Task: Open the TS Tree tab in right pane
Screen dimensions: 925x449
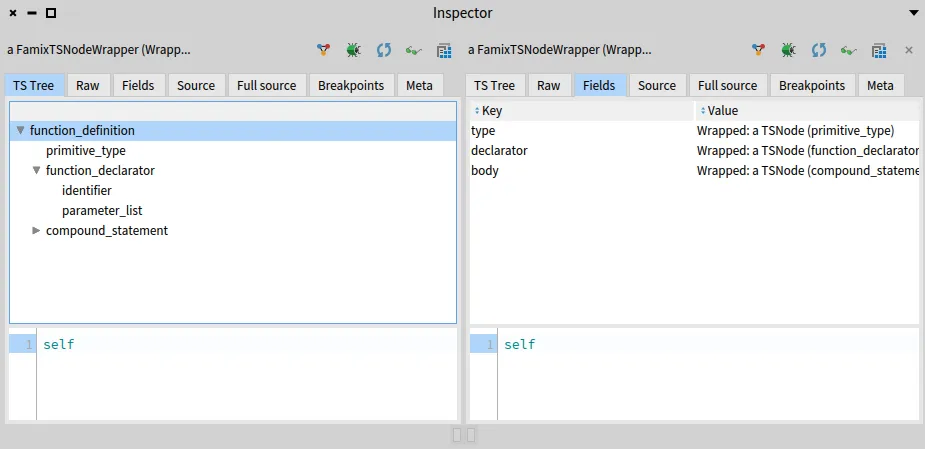Action: [494, 86]
